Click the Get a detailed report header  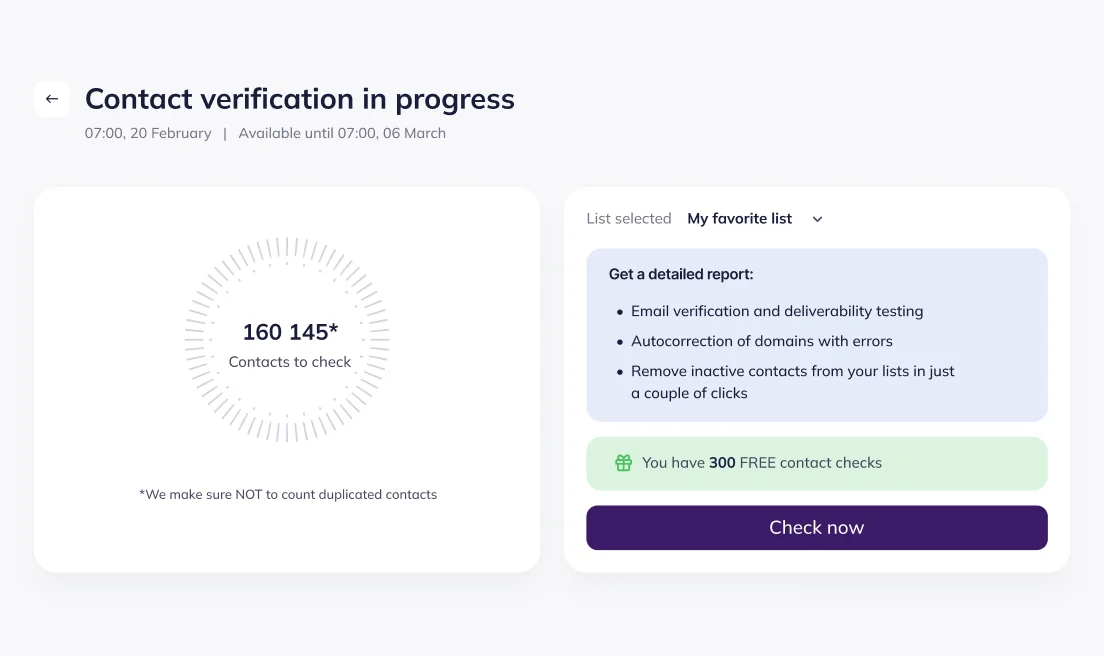tap(679, 273)
